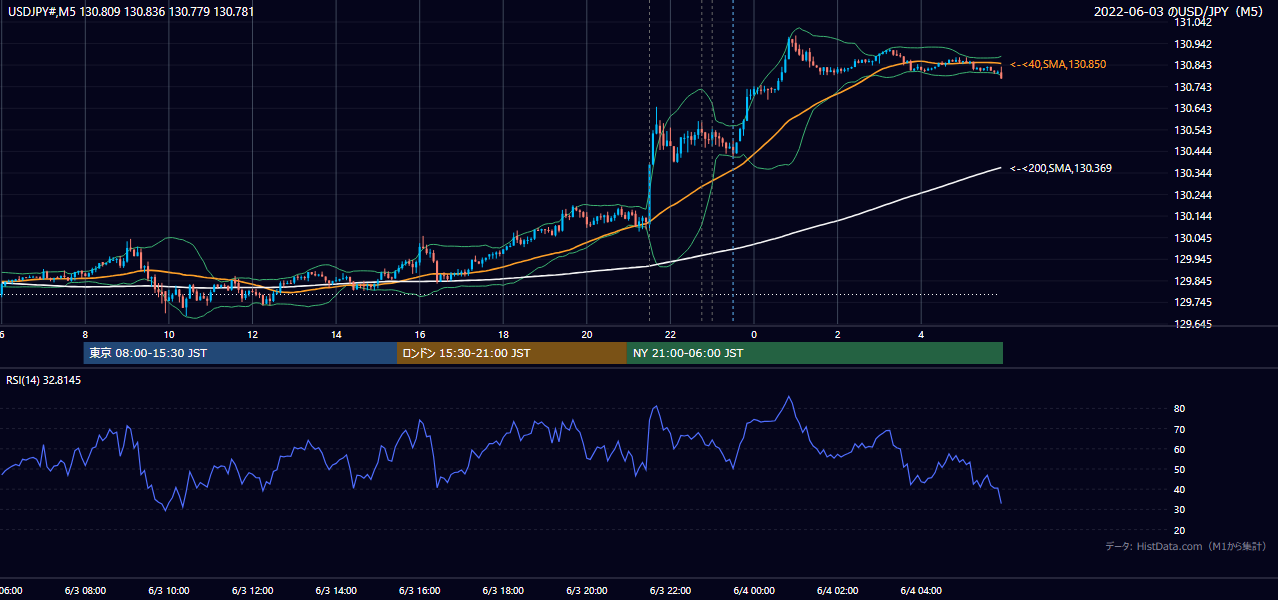This screenshot has height=600, width=1278.
Task: Click RSI scale value 80
Action: [x=1180, y=409]
